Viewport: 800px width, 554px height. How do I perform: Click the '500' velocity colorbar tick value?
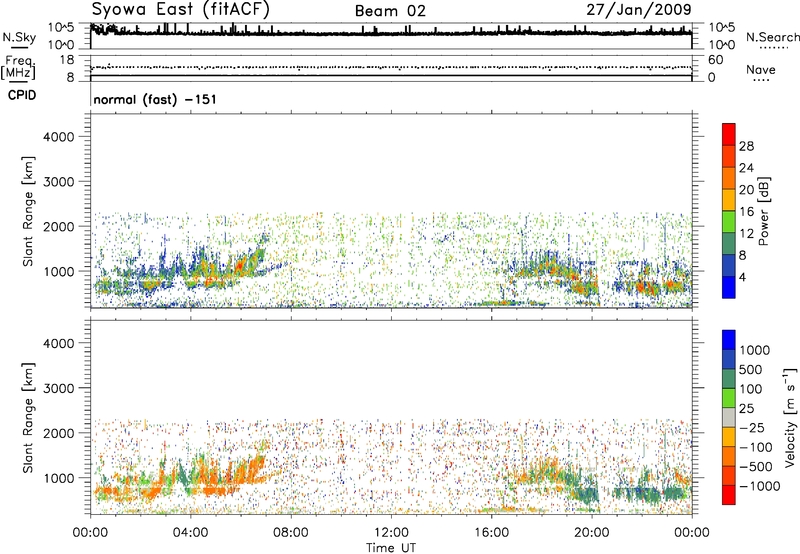click(751, 369)
